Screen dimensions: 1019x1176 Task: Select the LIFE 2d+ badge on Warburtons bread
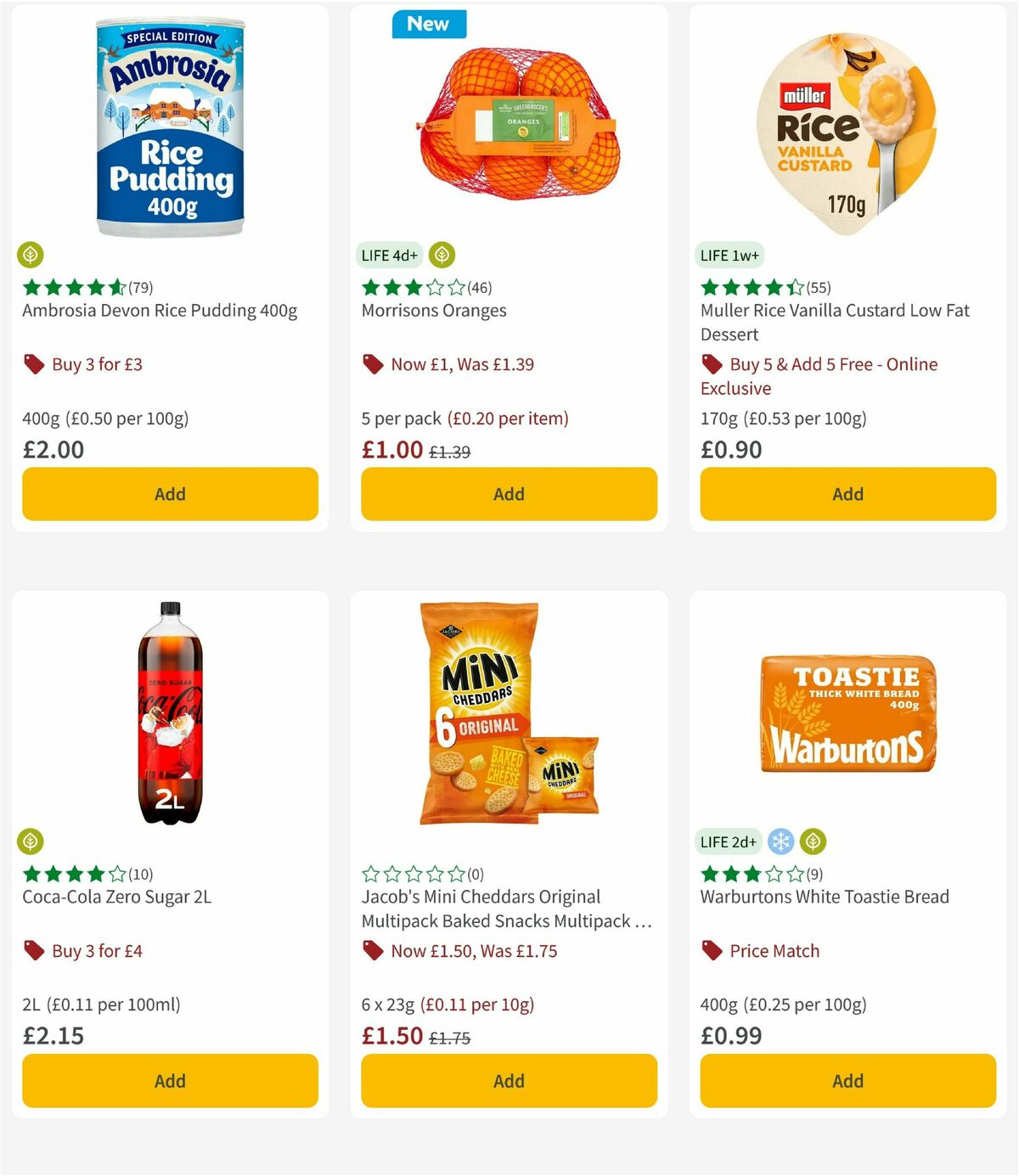(x=727, y=841)
